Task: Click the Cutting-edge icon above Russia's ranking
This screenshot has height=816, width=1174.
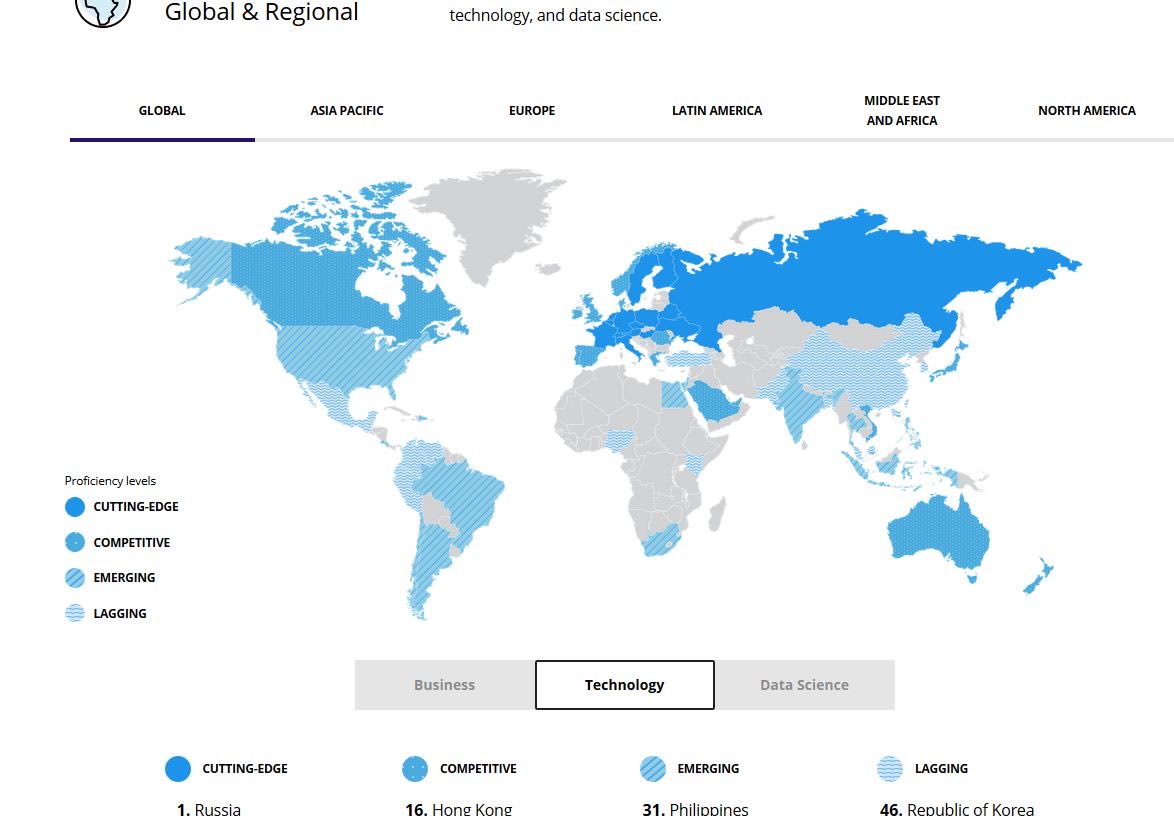Action: pyautogui.click(x=177, y=768)
